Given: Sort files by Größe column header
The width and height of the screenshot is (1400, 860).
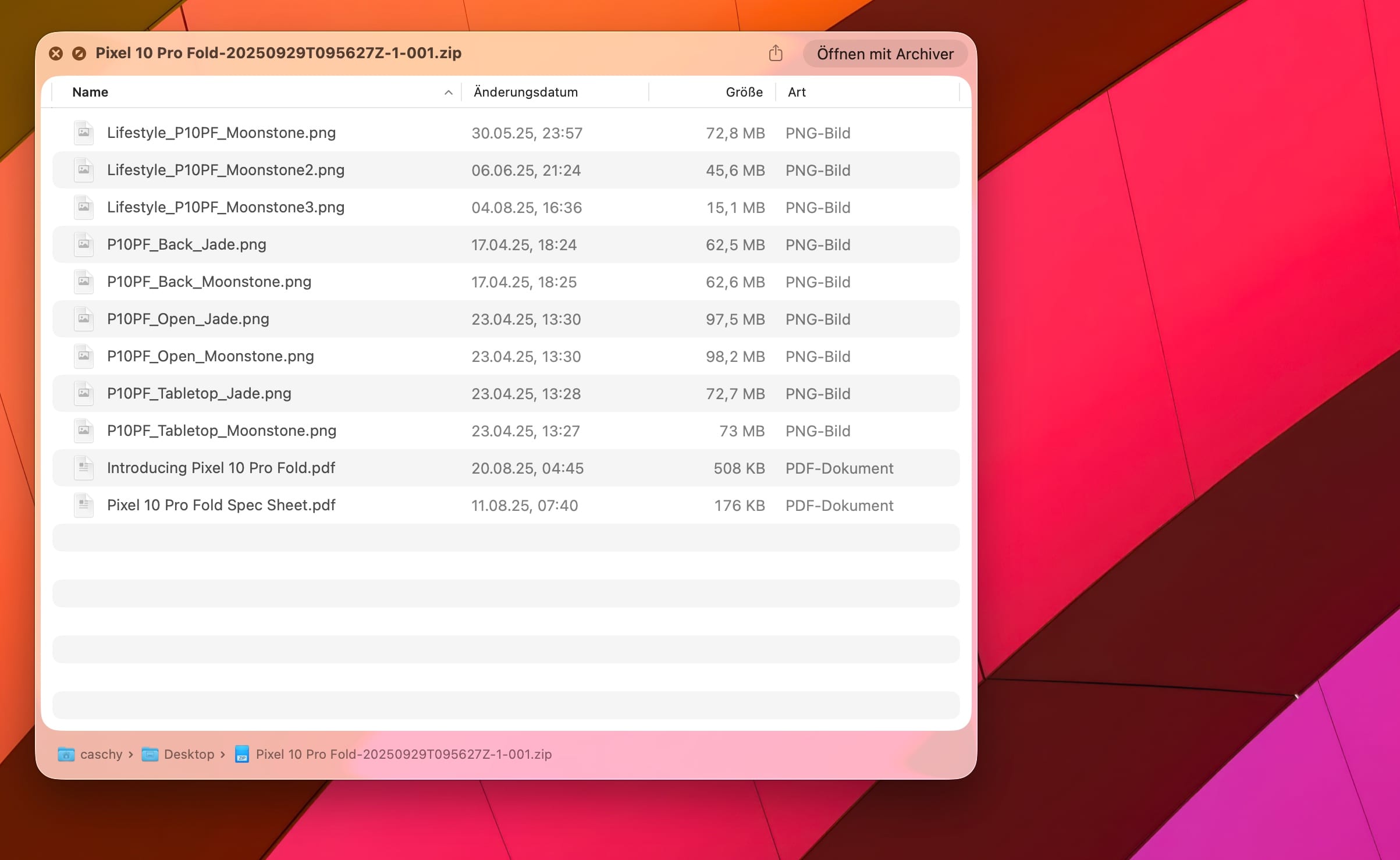Looking at the screenshot, I should coord(744,92).
